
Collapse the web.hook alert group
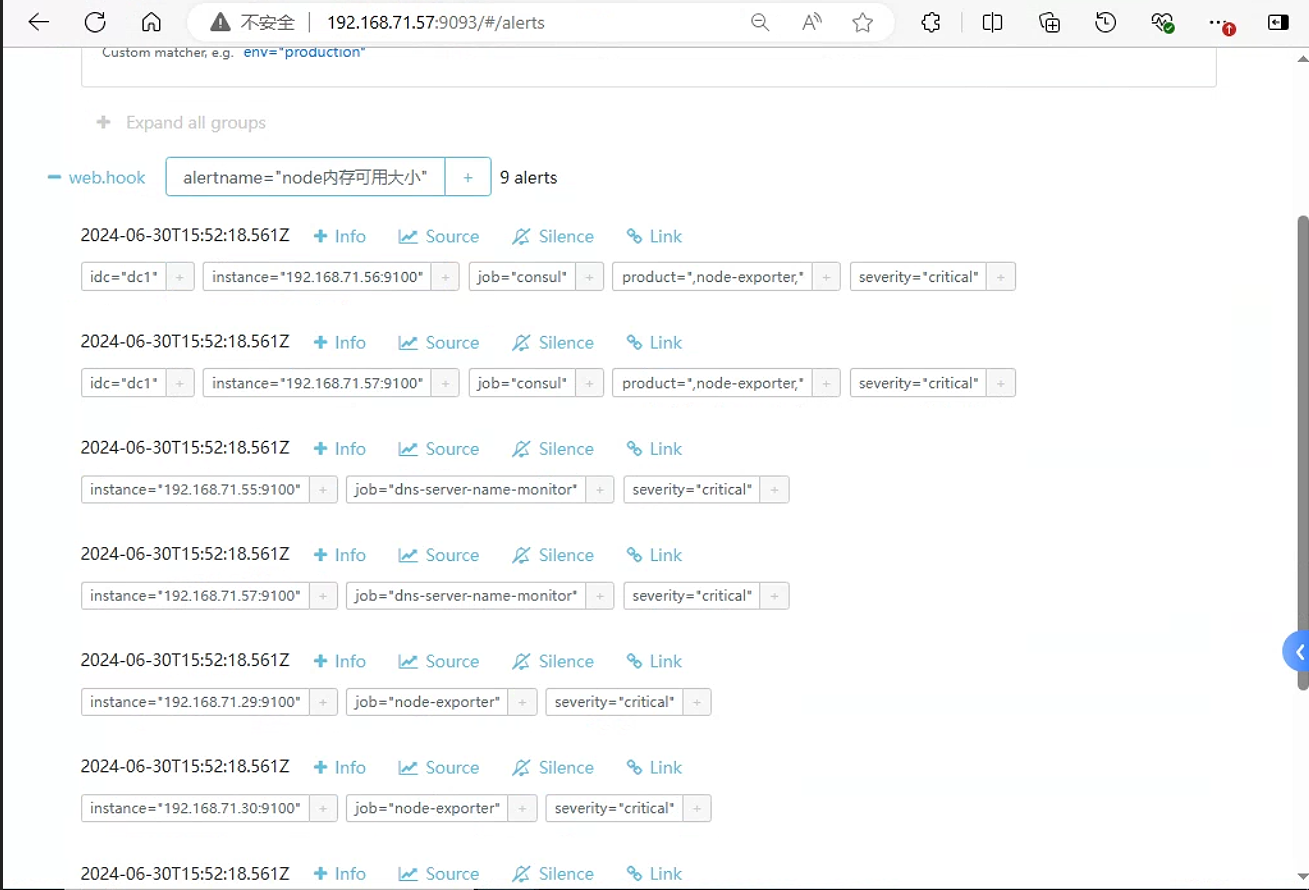click(96, 177)
